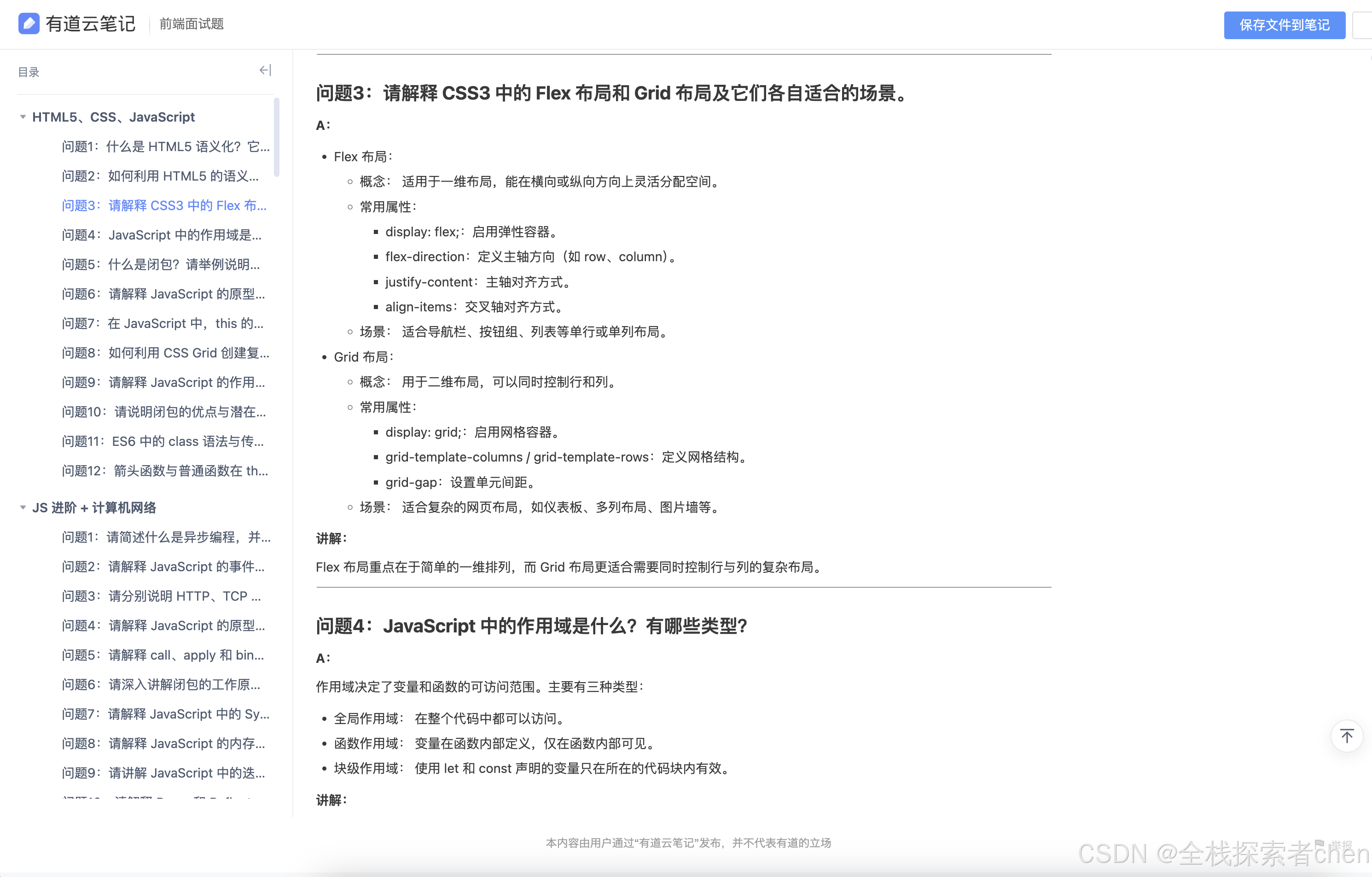This screenshot has width=1372, height=877.
Task: Click the 目录 label in sidebar
Action: [x=29, y=72]
